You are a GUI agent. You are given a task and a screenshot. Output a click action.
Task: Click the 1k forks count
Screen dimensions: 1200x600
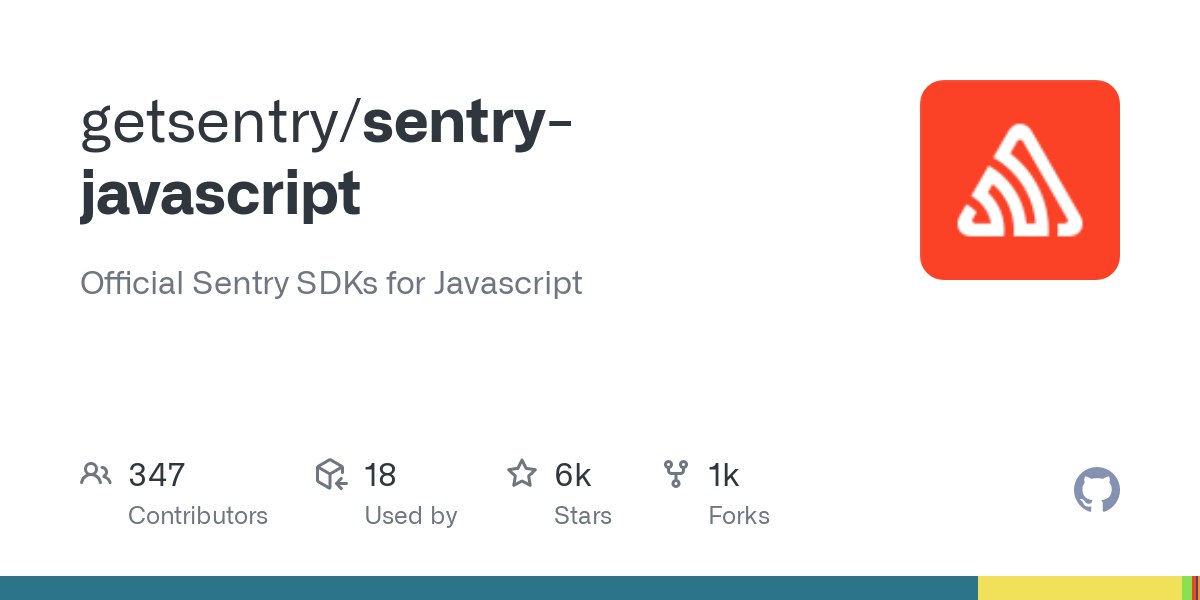click(724, 475)
